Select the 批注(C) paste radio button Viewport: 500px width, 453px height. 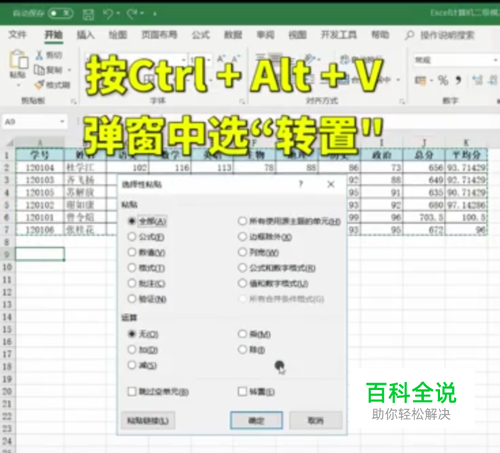click(x=132, y=283)
